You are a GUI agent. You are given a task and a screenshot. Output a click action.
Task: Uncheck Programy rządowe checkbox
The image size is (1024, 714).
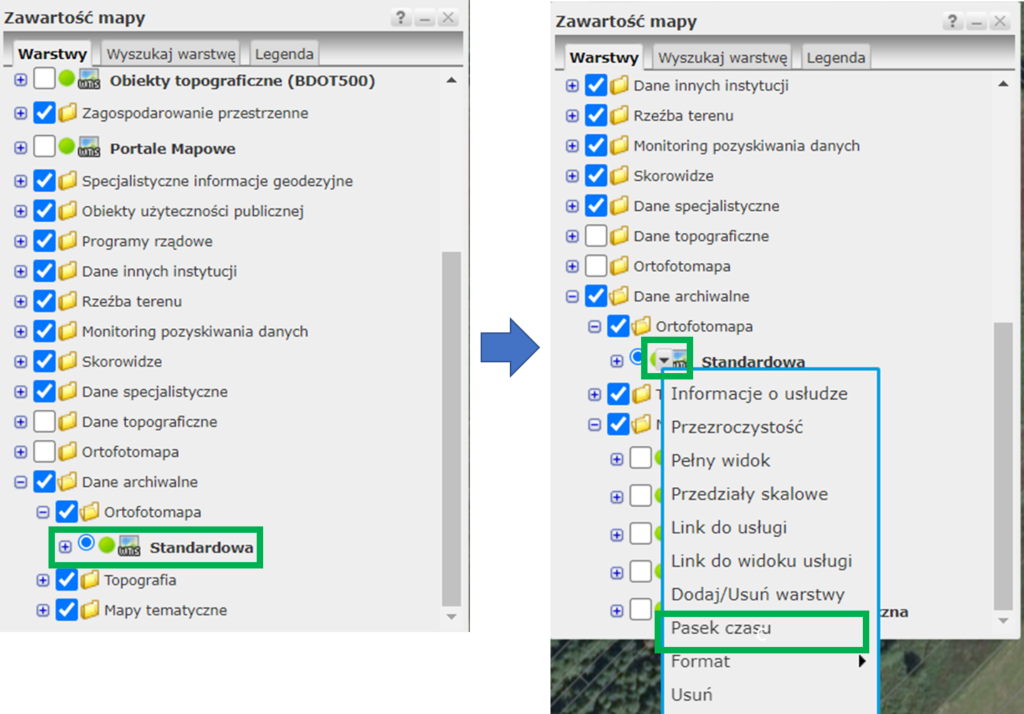[x=44, y=241]
